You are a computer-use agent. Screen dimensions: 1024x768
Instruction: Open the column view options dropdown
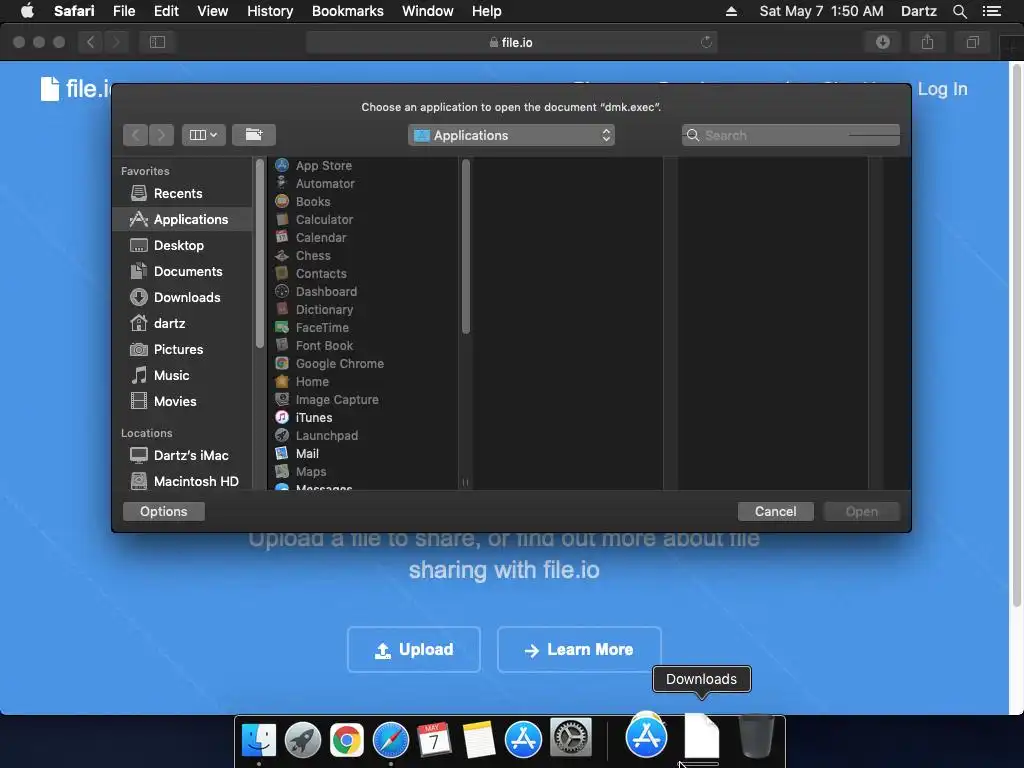tap(203, 135)
